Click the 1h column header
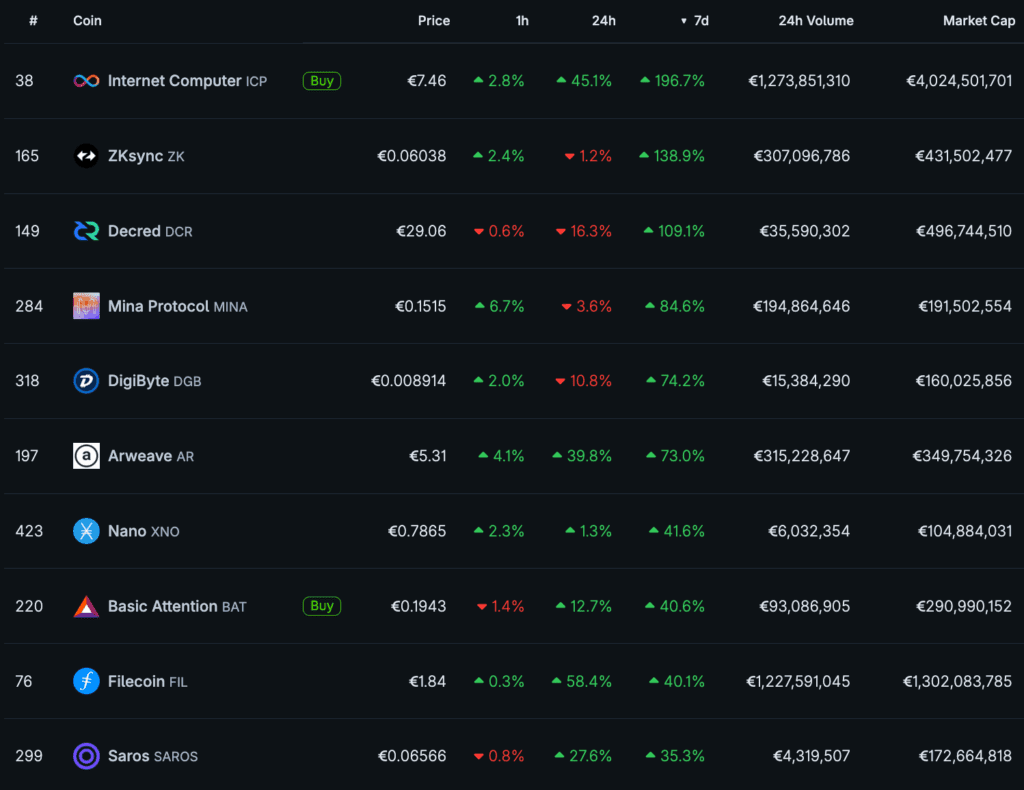The width and height of the screenshot is (1024, 790). click(522, 20)
